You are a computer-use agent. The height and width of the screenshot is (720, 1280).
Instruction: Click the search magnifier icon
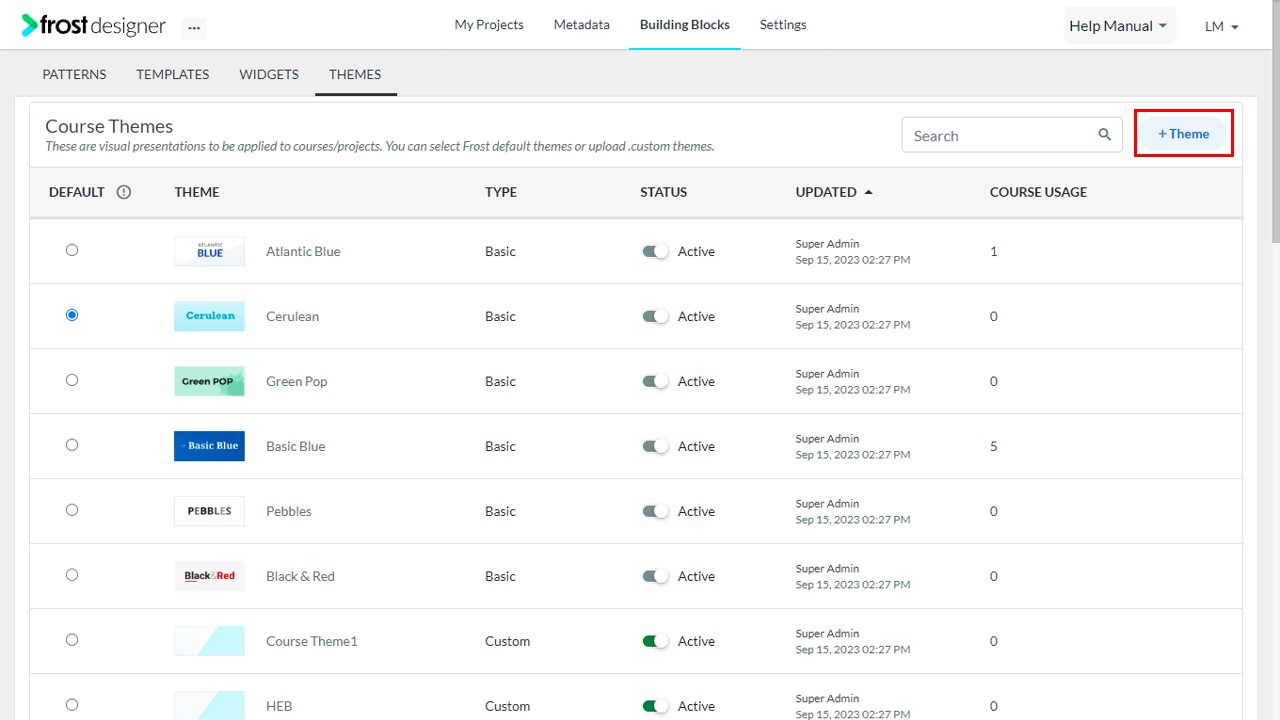[1105, 135]
